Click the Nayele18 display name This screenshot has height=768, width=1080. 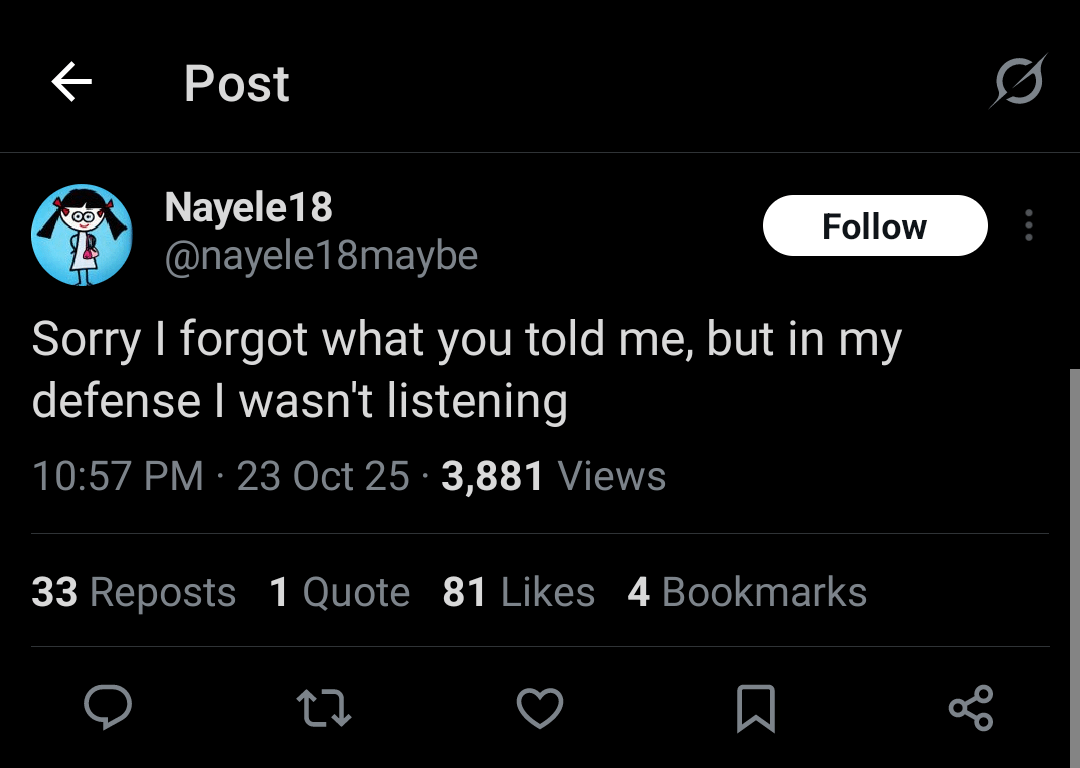[x=248, y=208]
